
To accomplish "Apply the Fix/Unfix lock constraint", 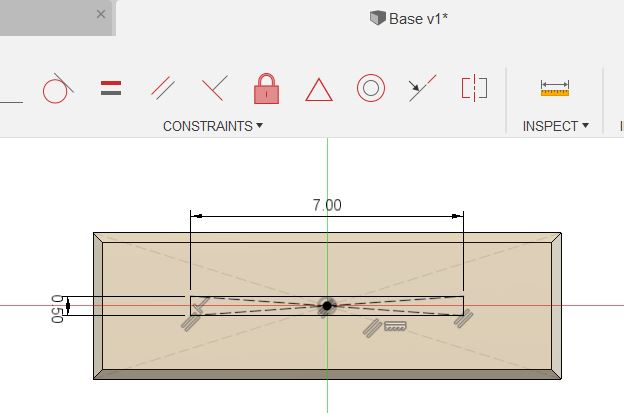I will [266, 88].
